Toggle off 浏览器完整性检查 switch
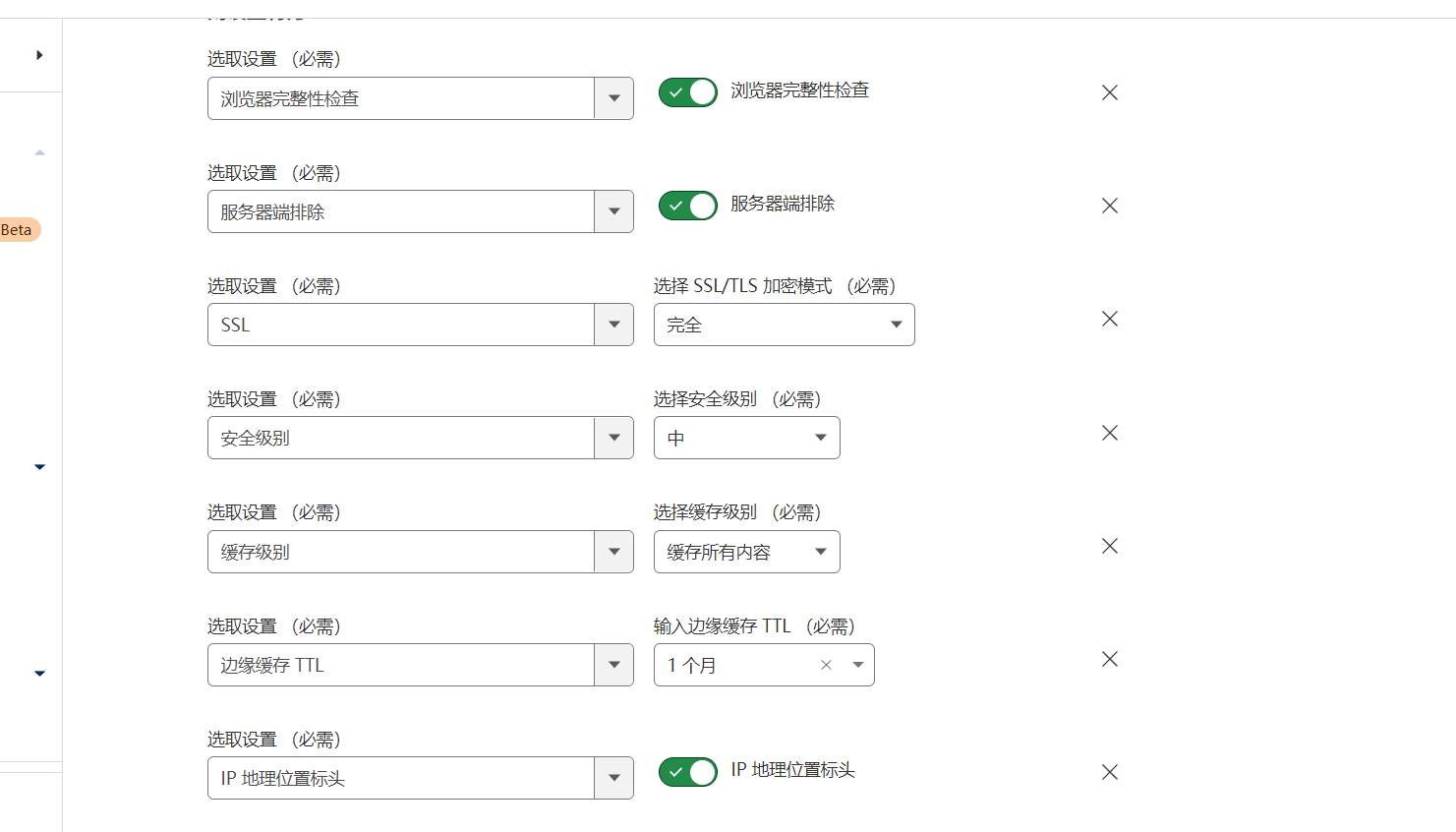The image size is (1456, 832). pyautogui.click(x=688, y=92)
